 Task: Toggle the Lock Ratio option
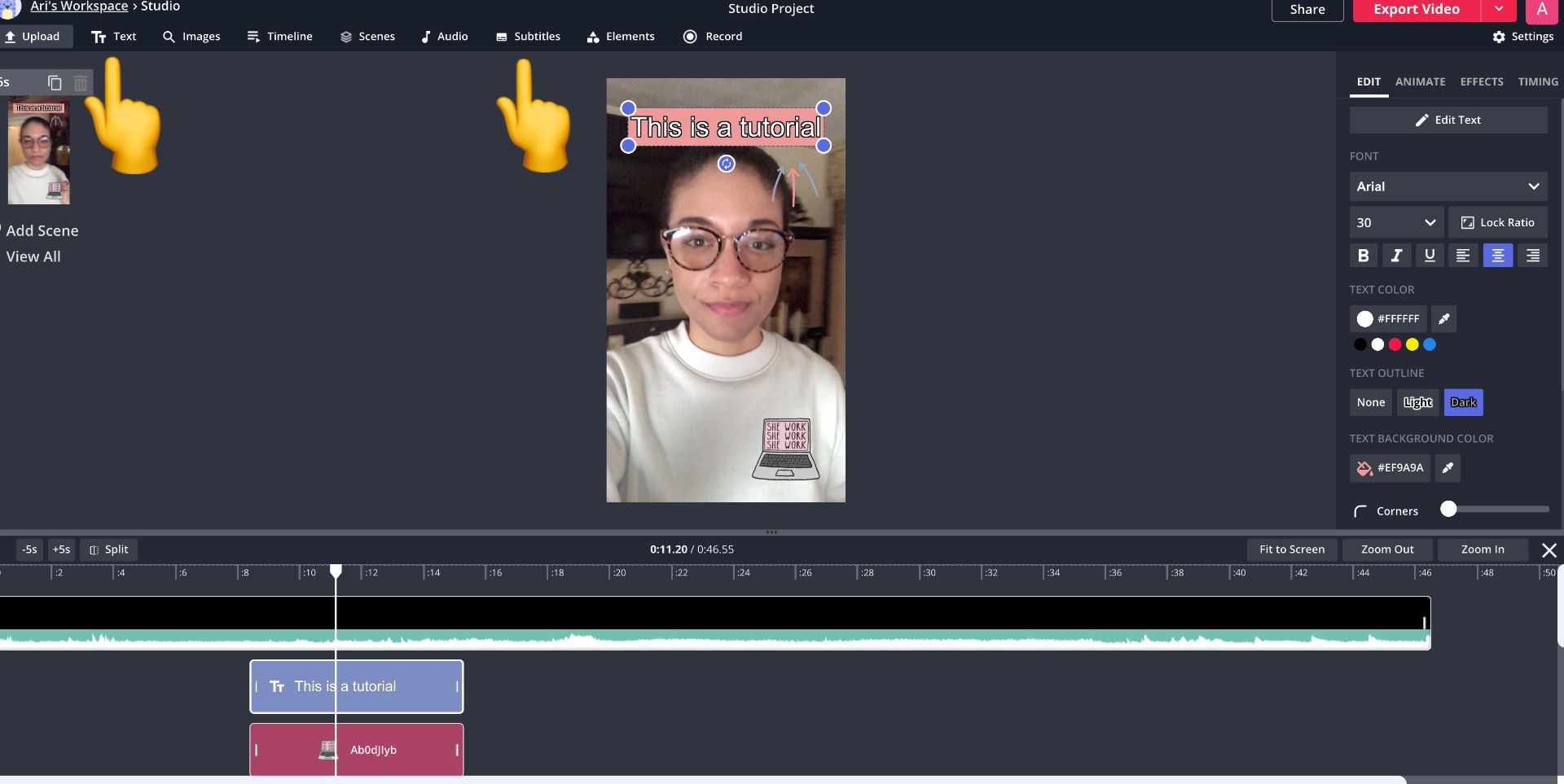click(x=1497, y=222)
